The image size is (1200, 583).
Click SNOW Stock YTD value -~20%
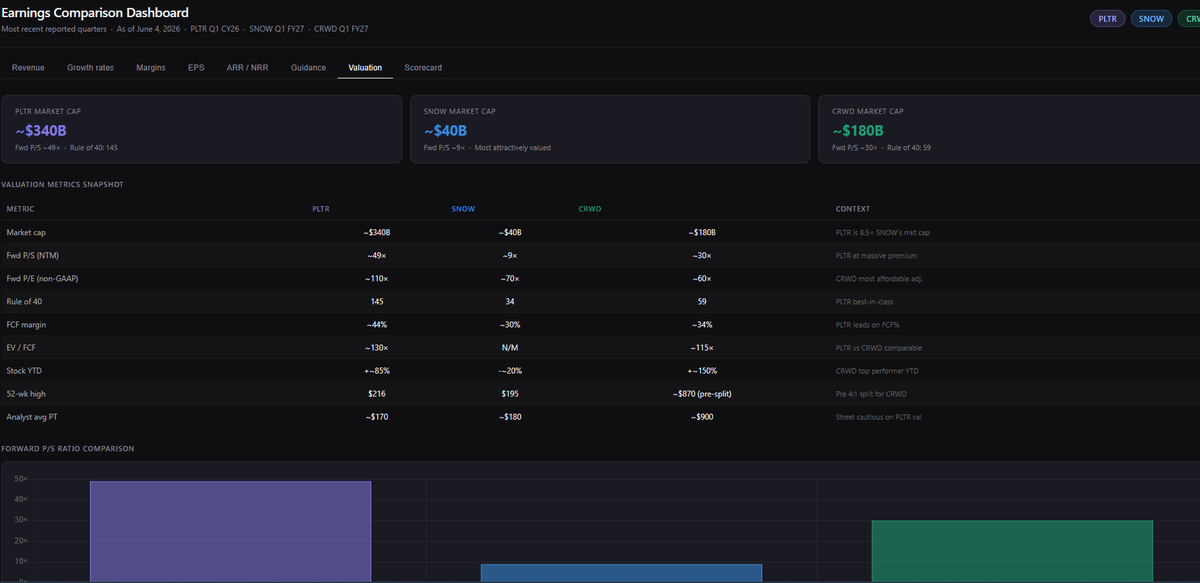pyautogui.click(x=510, y=370)
